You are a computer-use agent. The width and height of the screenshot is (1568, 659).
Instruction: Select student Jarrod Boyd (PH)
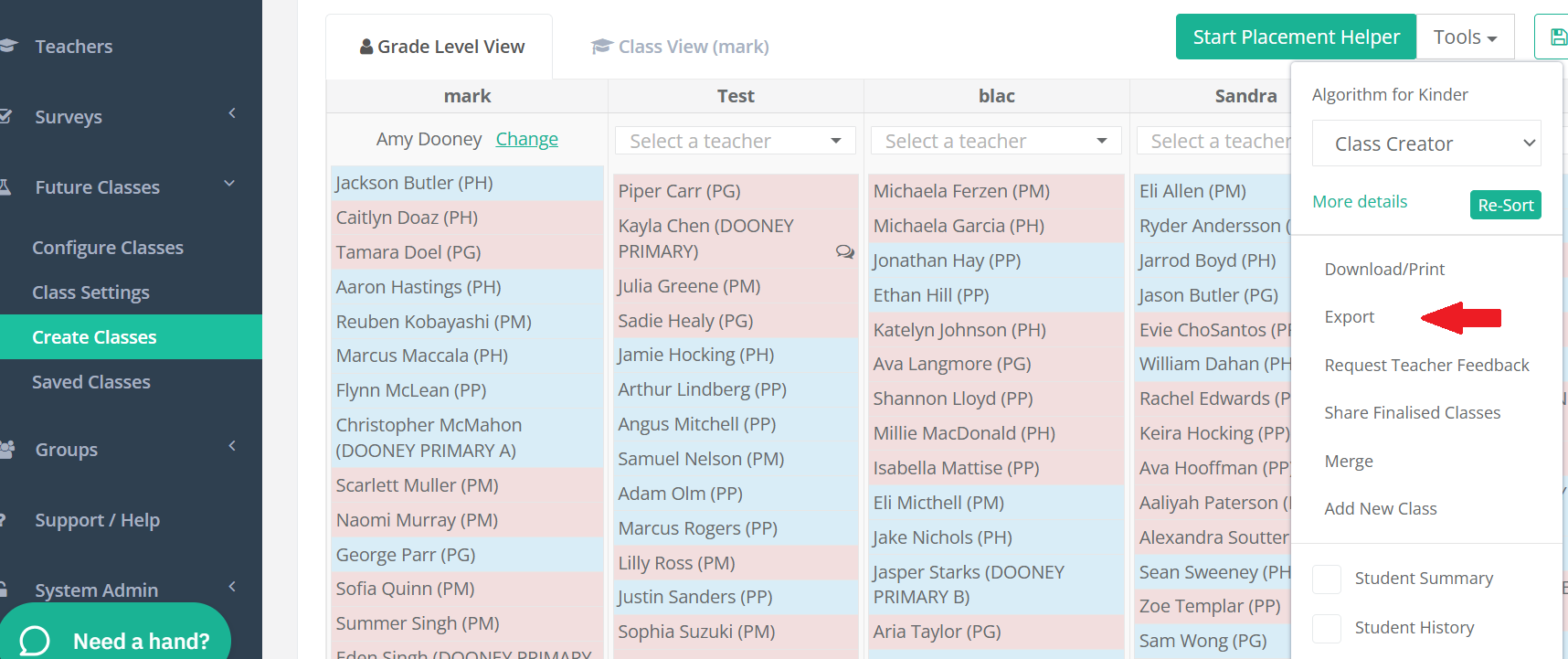coord(1212,260)
